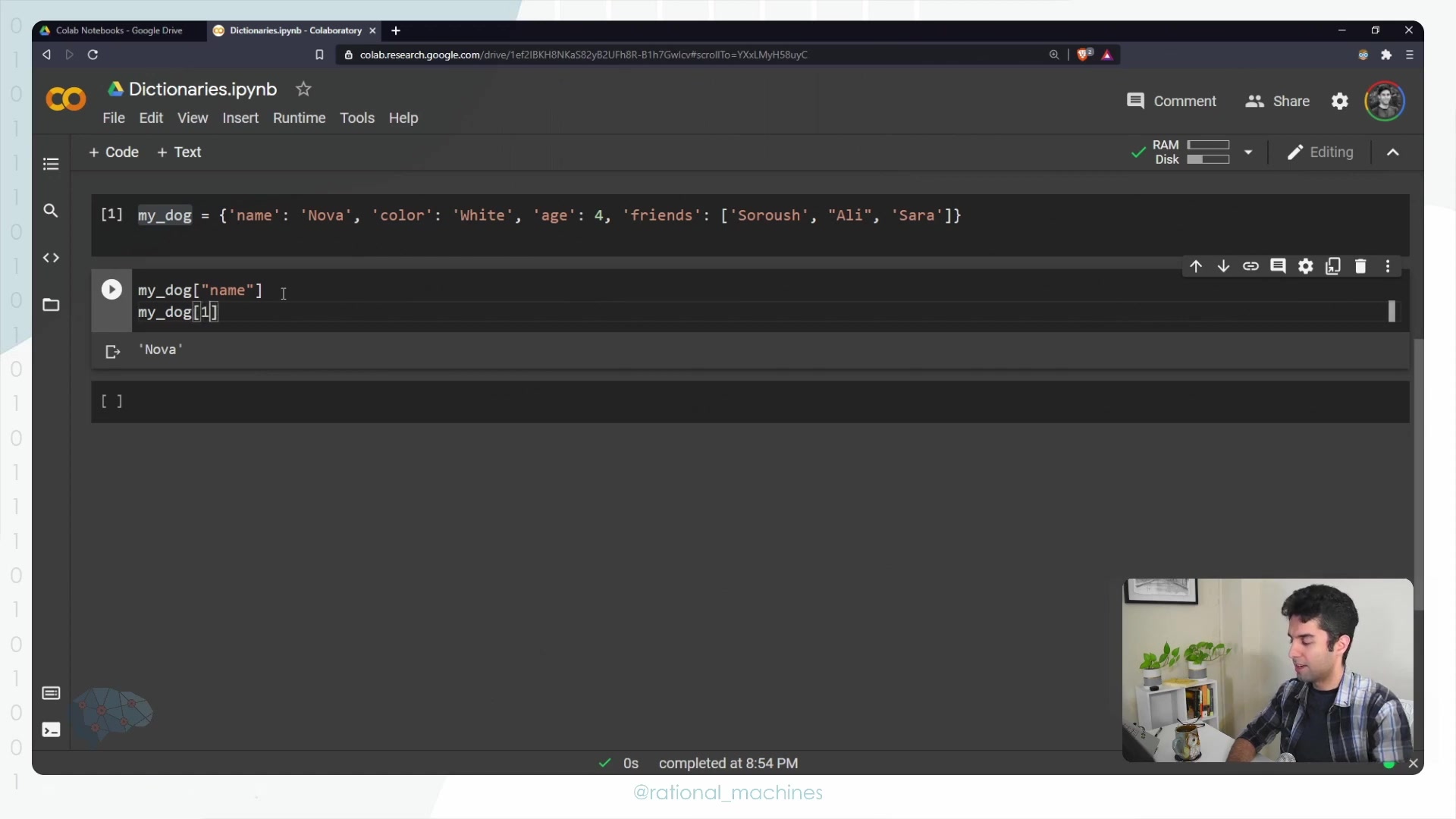Click the Share button
The height and width of the screenshot is (819, 1456).
coord(1278,102)
